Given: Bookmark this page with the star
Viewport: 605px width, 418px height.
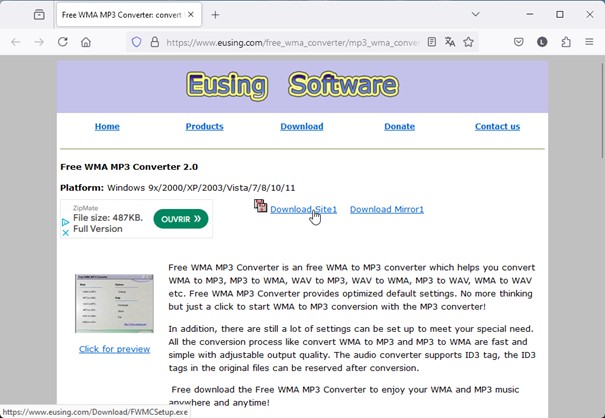Looking at the screenshot, I should point(468,42).
